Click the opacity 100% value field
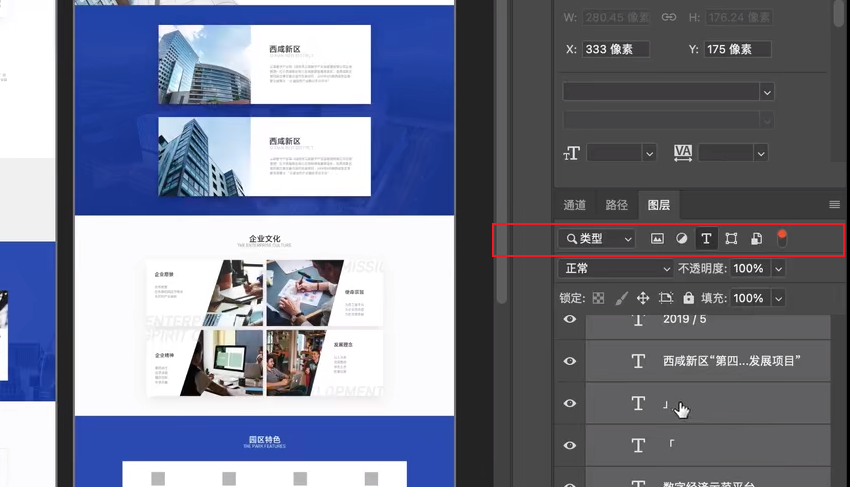850x487 pixels. 751,268
